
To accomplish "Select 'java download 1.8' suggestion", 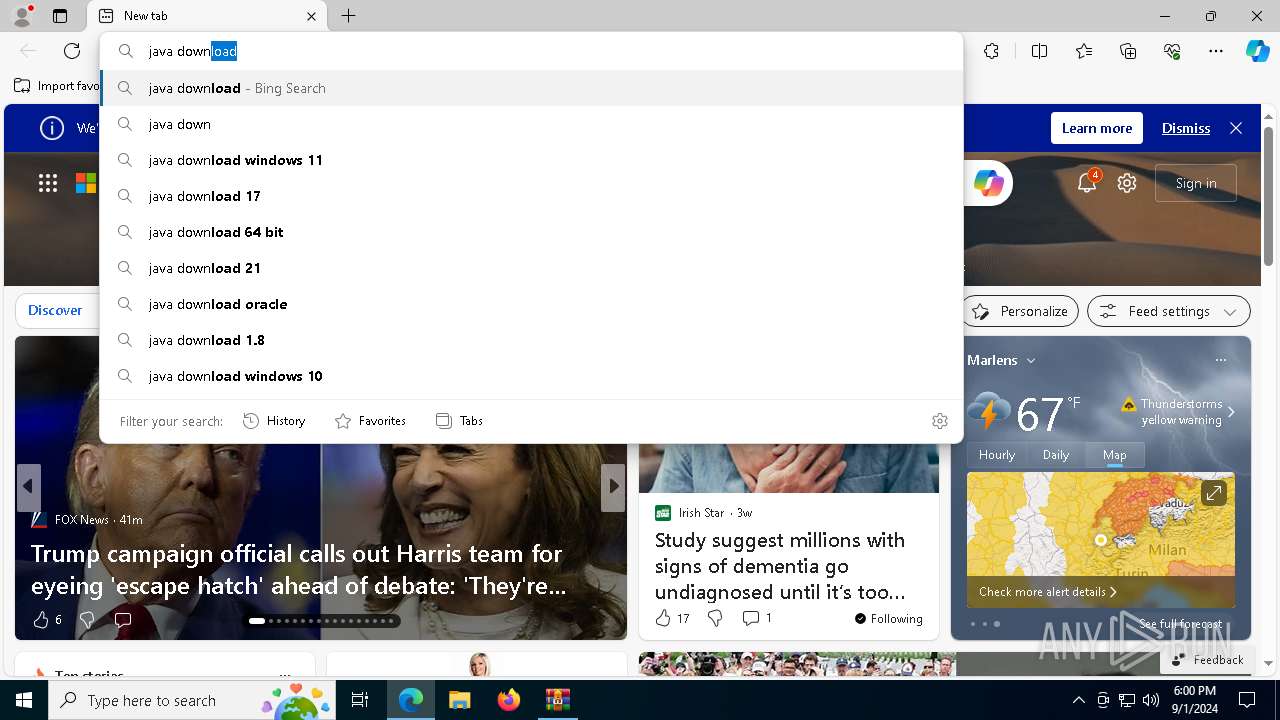I will 532,340.
